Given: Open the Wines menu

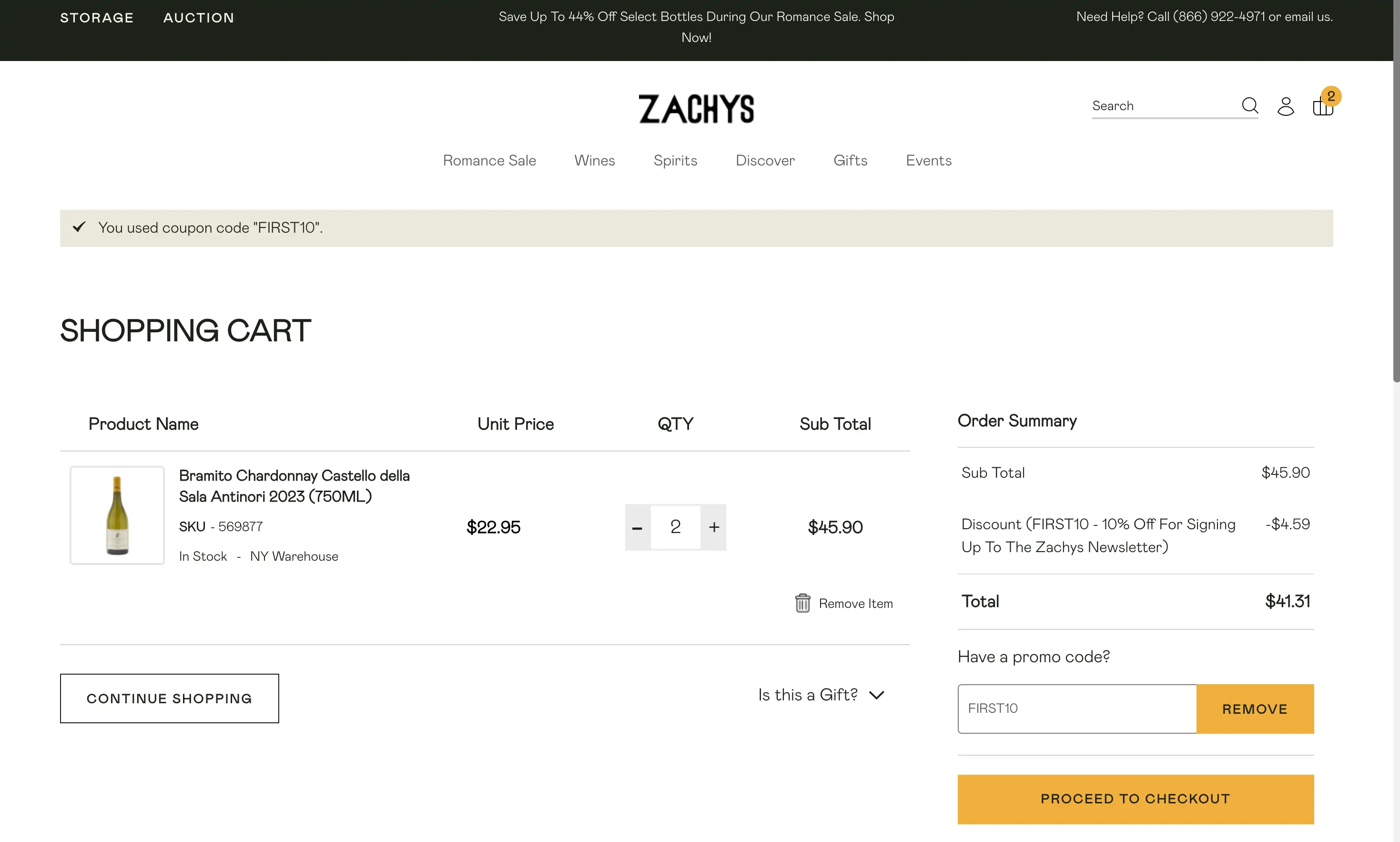Looking at the screenshot, I should pyautogui.click(x=594, y=161).
